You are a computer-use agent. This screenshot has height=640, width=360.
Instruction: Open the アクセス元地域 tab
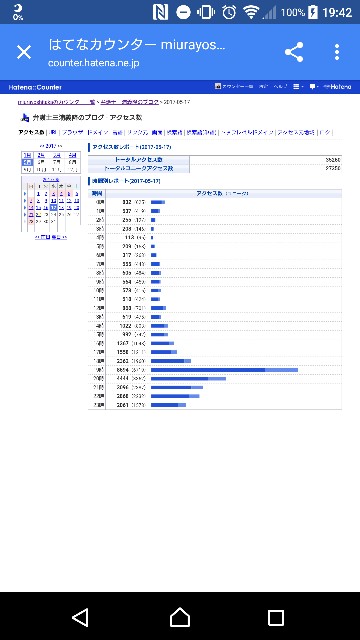click(x=296, y=132)
